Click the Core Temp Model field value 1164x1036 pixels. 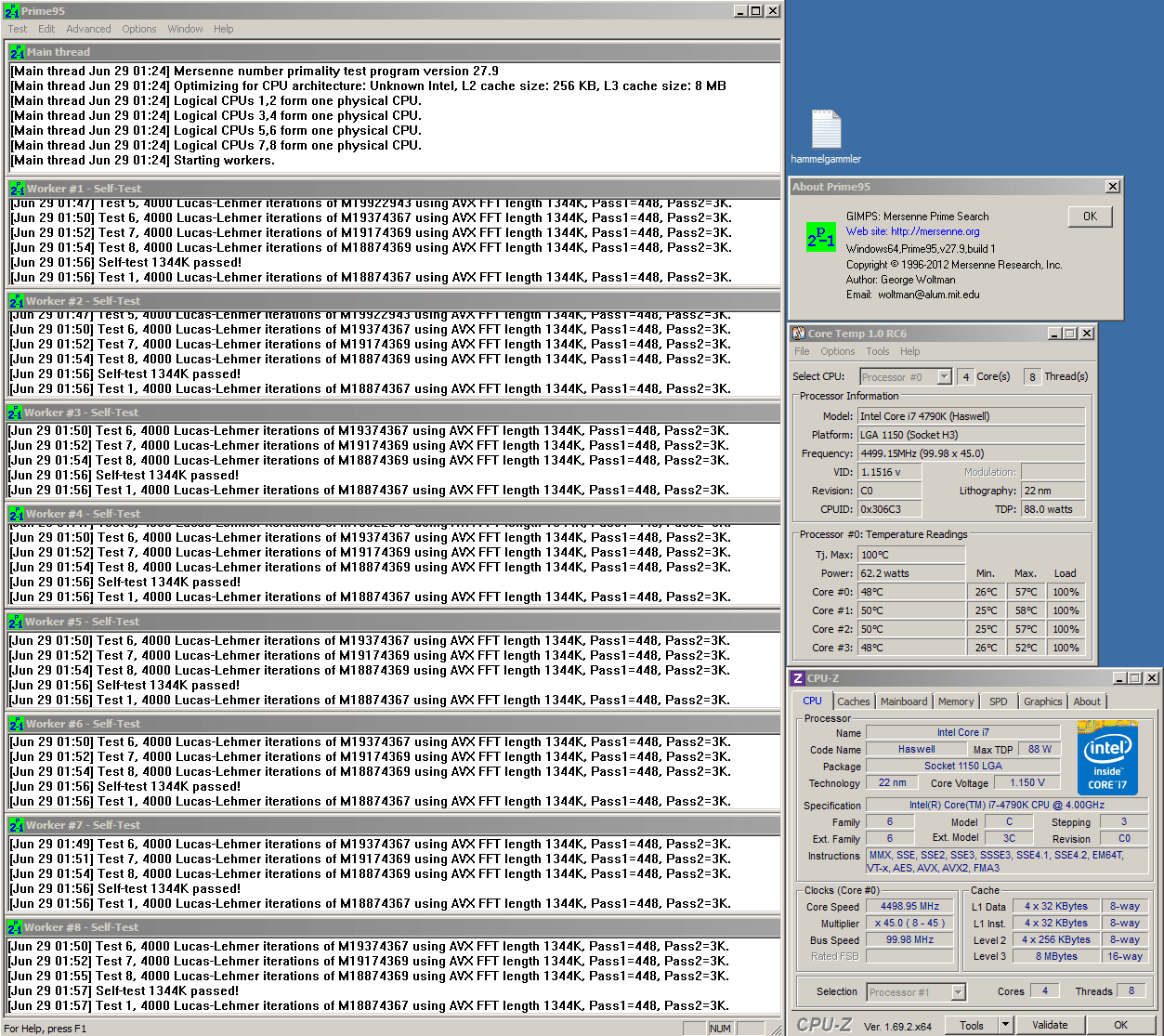coord(971,416)
